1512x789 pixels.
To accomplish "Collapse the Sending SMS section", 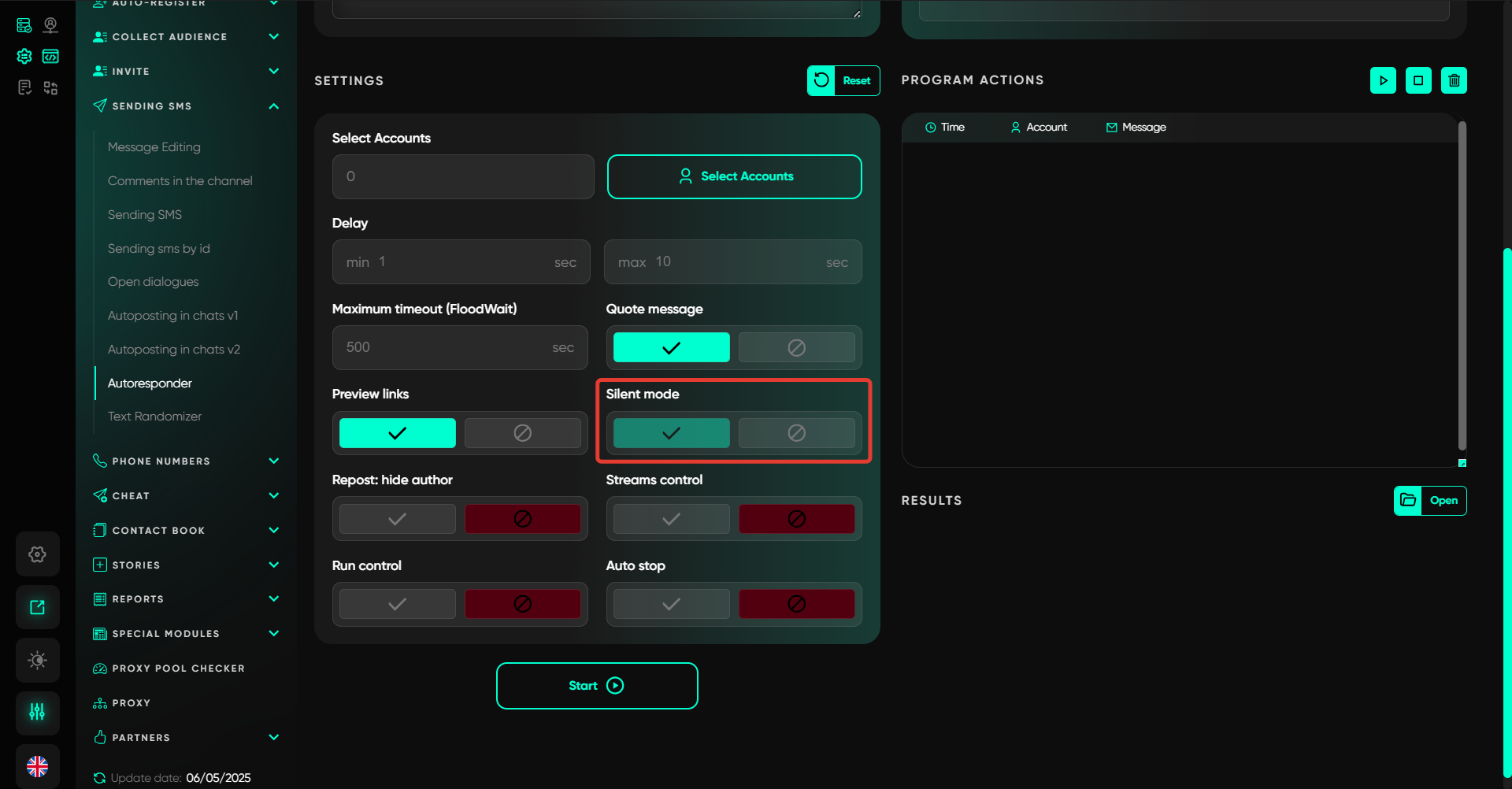I will 273,106.
